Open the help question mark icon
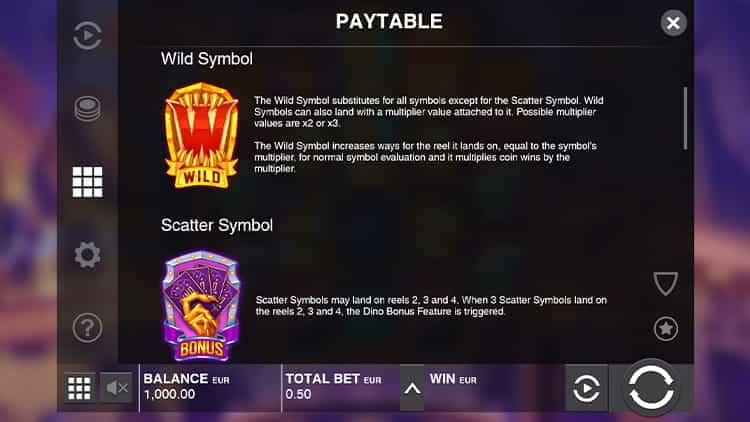Viewport: 750px width, 422px height. [x=88, y=328]
